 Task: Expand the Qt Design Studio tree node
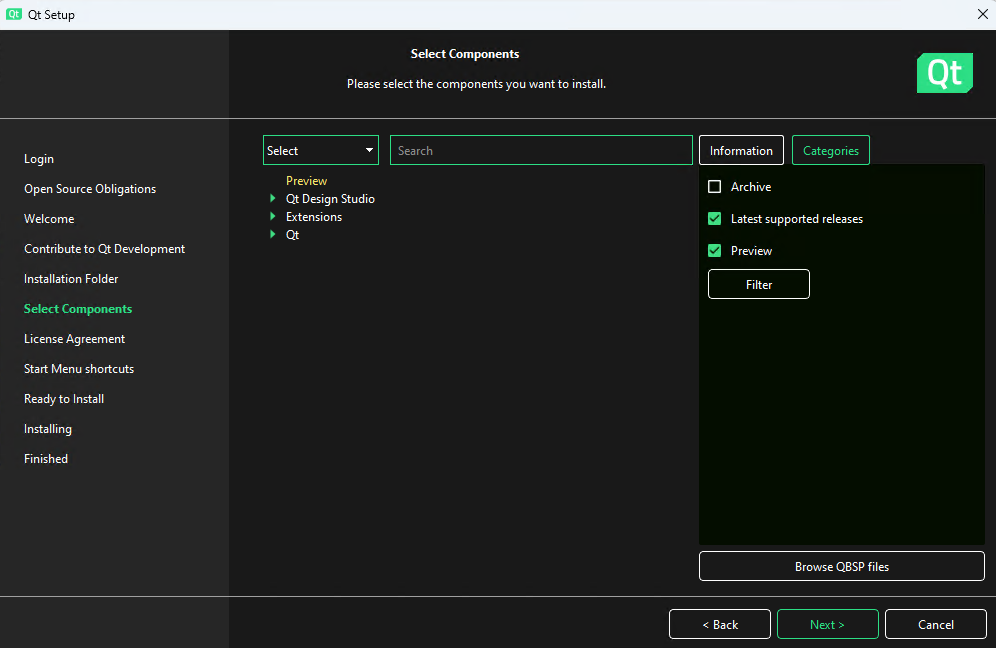273,198
